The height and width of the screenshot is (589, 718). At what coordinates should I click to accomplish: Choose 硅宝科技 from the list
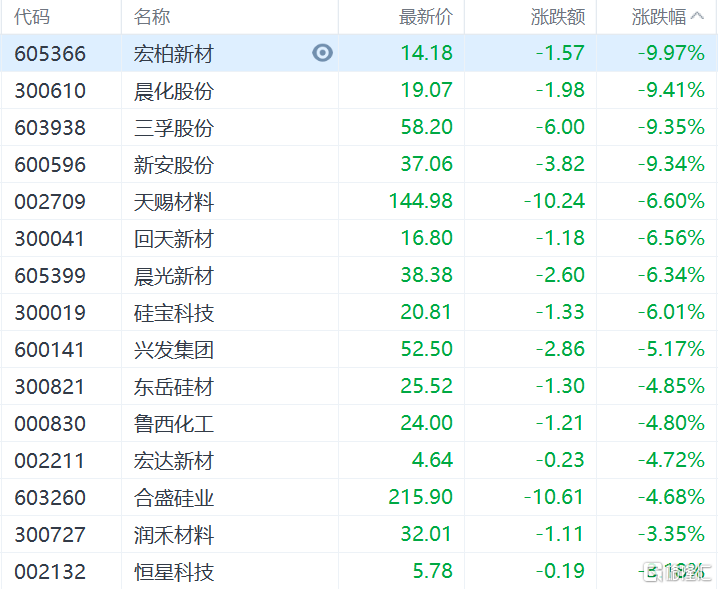(174, 313)
